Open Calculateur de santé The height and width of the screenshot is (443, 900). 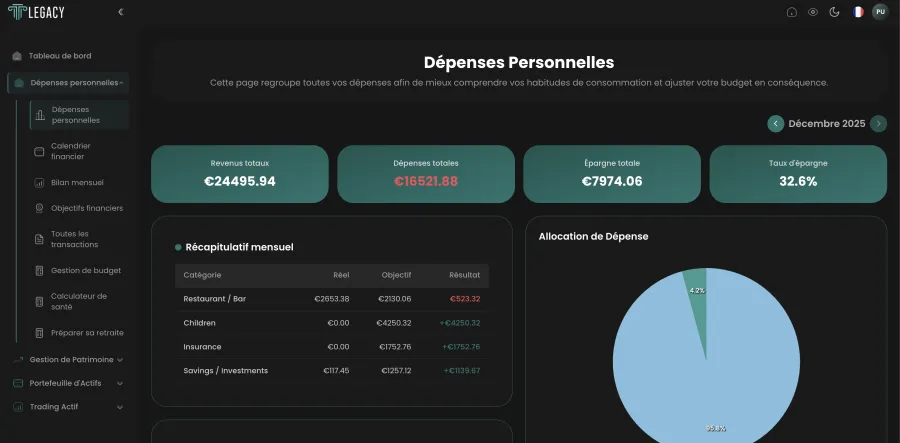click(x=79, y=301)
